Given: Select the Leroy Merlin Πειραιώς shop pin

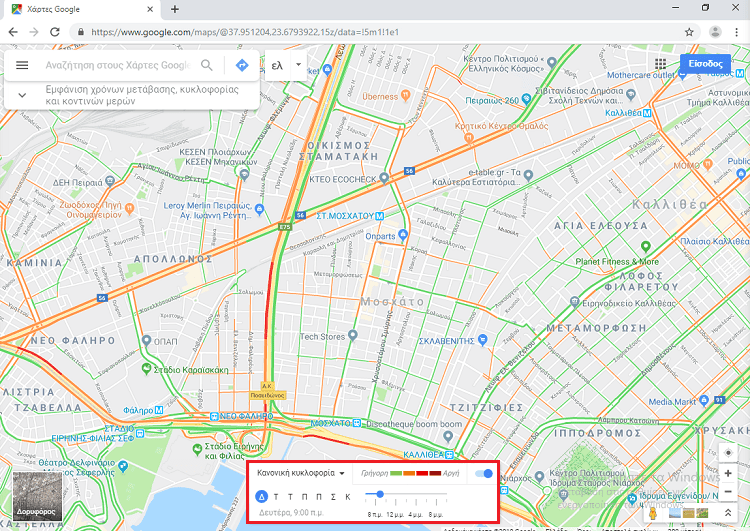Looking at the screenshot, I should click(260, 209).
